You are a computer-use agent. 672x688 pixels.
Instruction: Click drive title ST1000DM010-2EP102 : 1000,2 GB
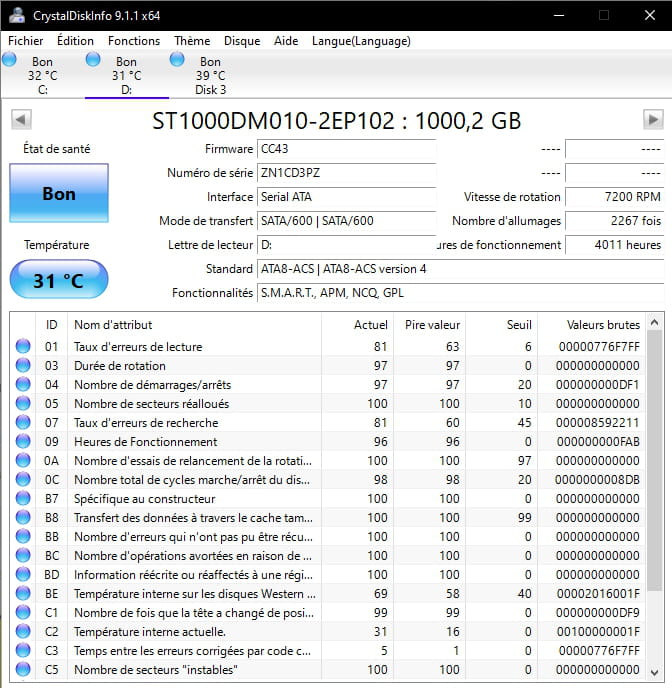click(x=336, y=121)
